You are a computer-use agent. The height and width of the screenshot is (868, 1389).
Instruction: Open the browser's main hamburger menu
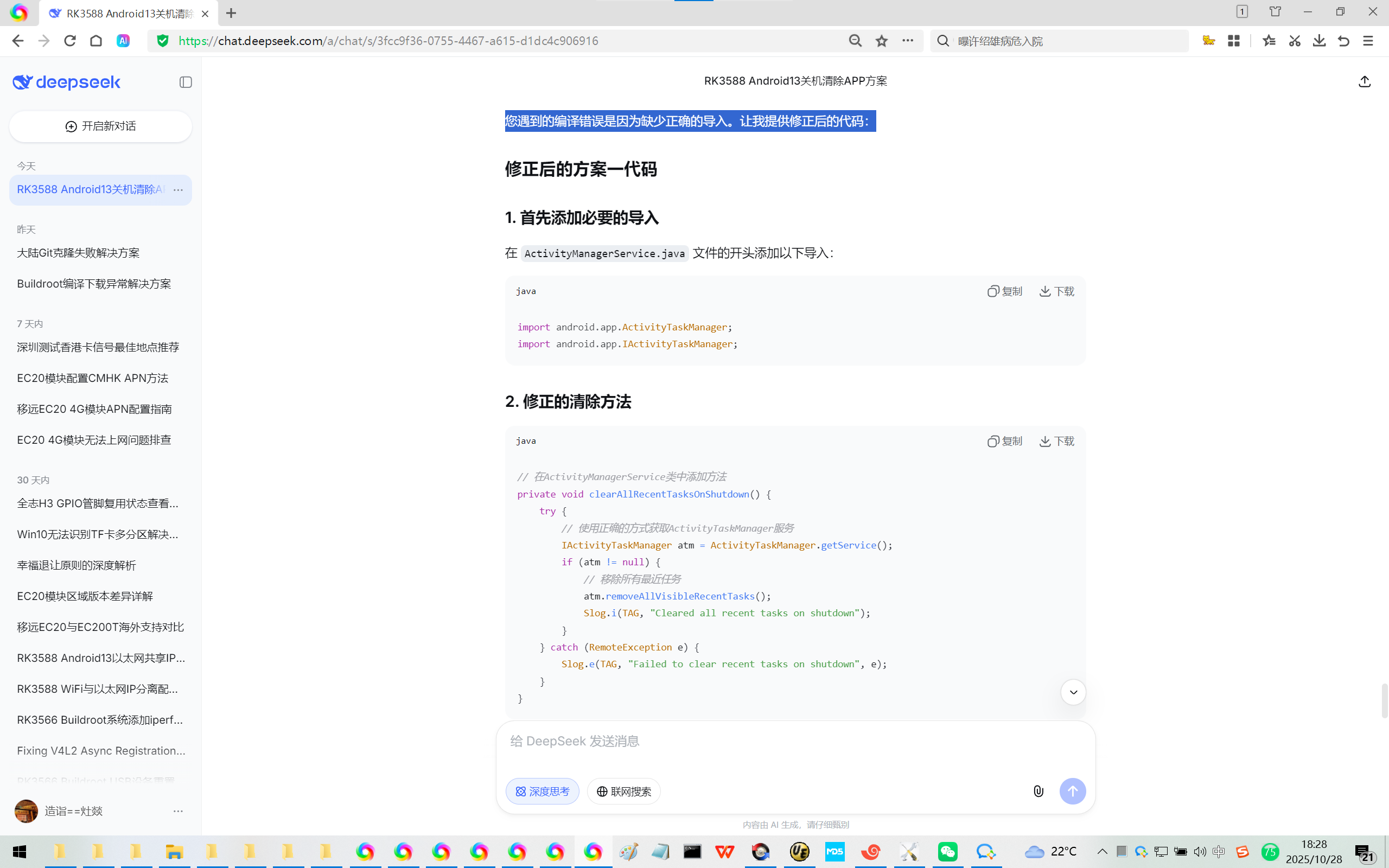click(x=1368, y=41)
